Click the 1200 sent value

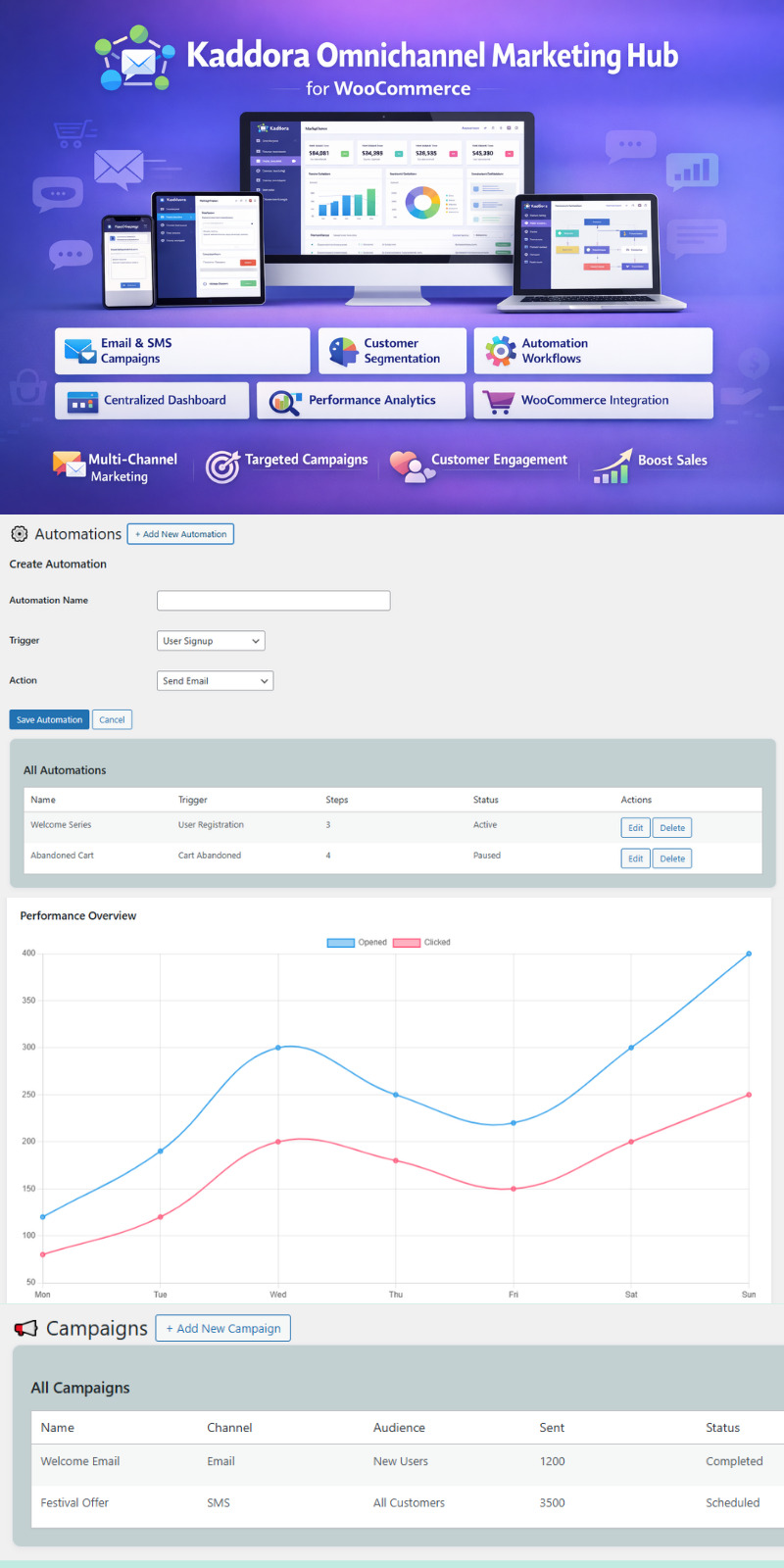(x=552, y=1461)
